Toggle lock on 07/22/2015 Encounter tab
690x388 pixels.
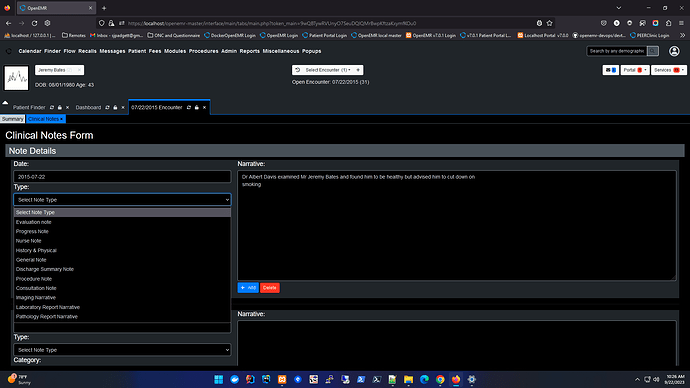click(197, 107)
